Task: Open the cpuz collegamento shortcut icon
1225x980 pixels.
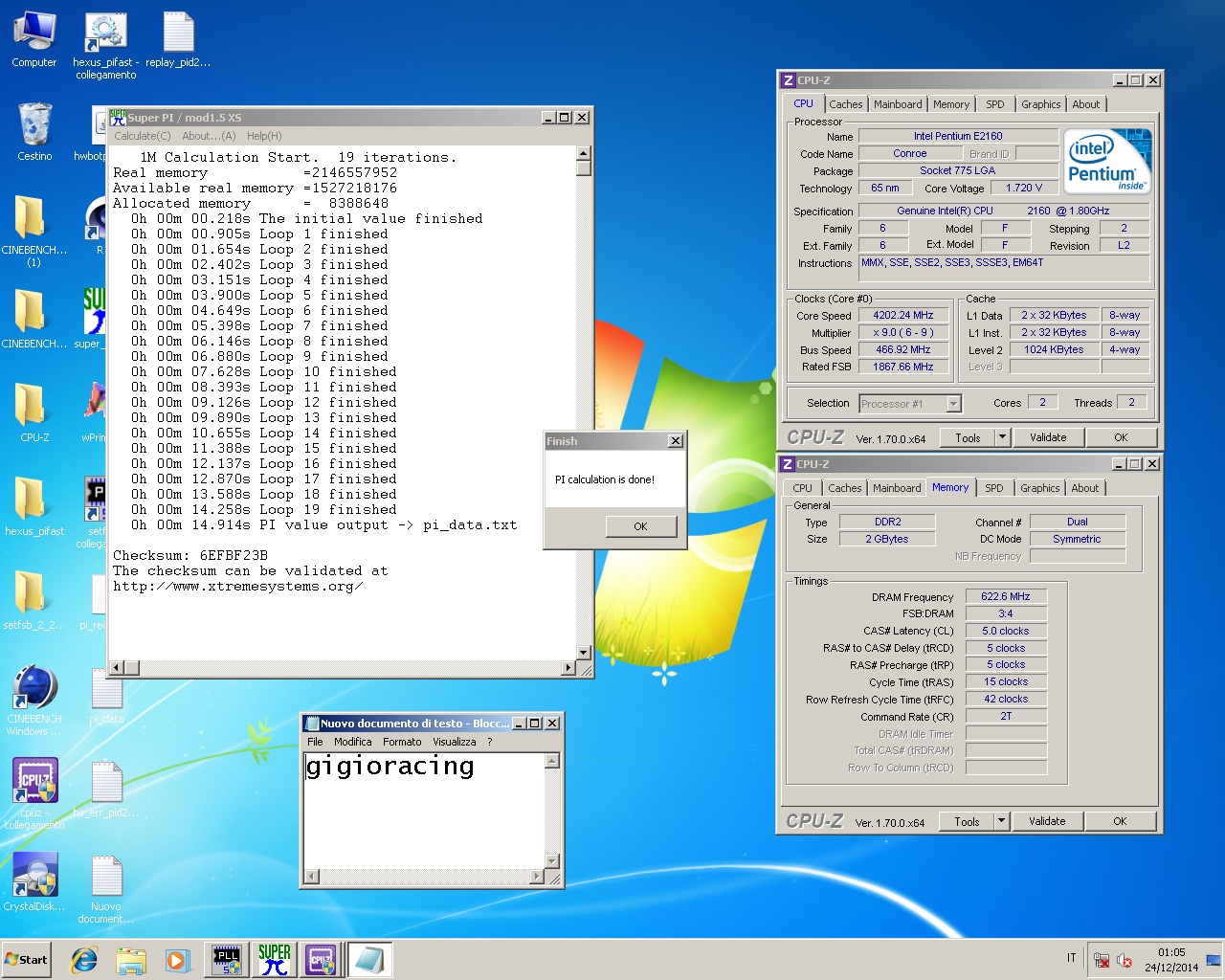Action: (x=34, y=794)
